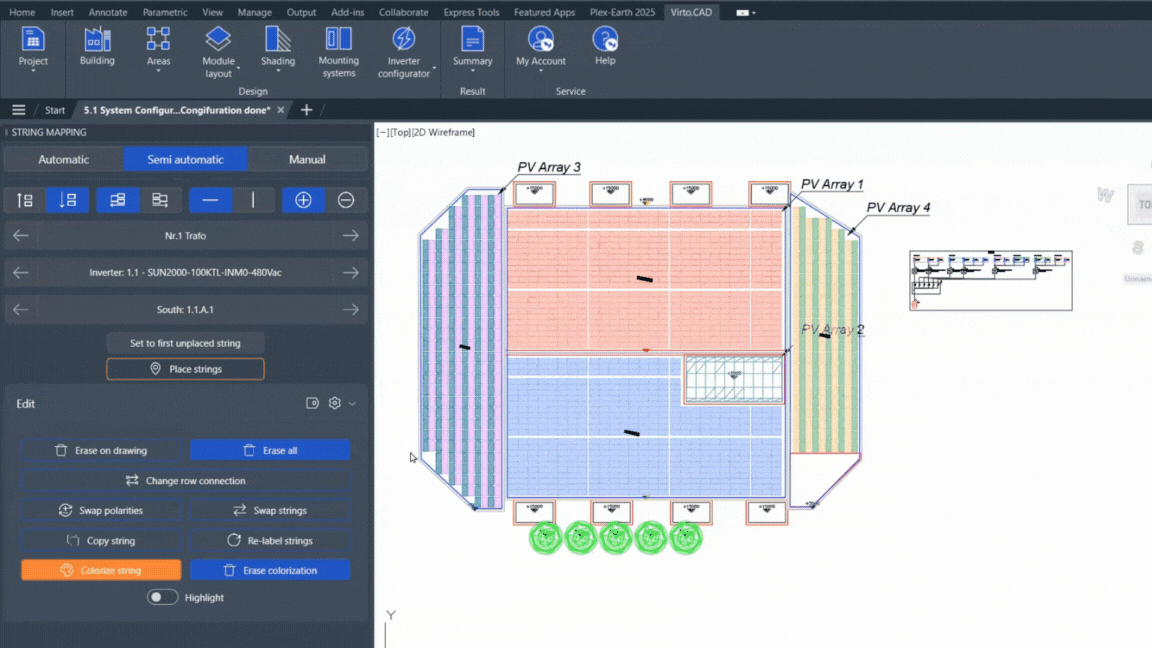Go to previous inverter with left arrow
This screenshot has height=648, width=1152.
coord(21,273)
